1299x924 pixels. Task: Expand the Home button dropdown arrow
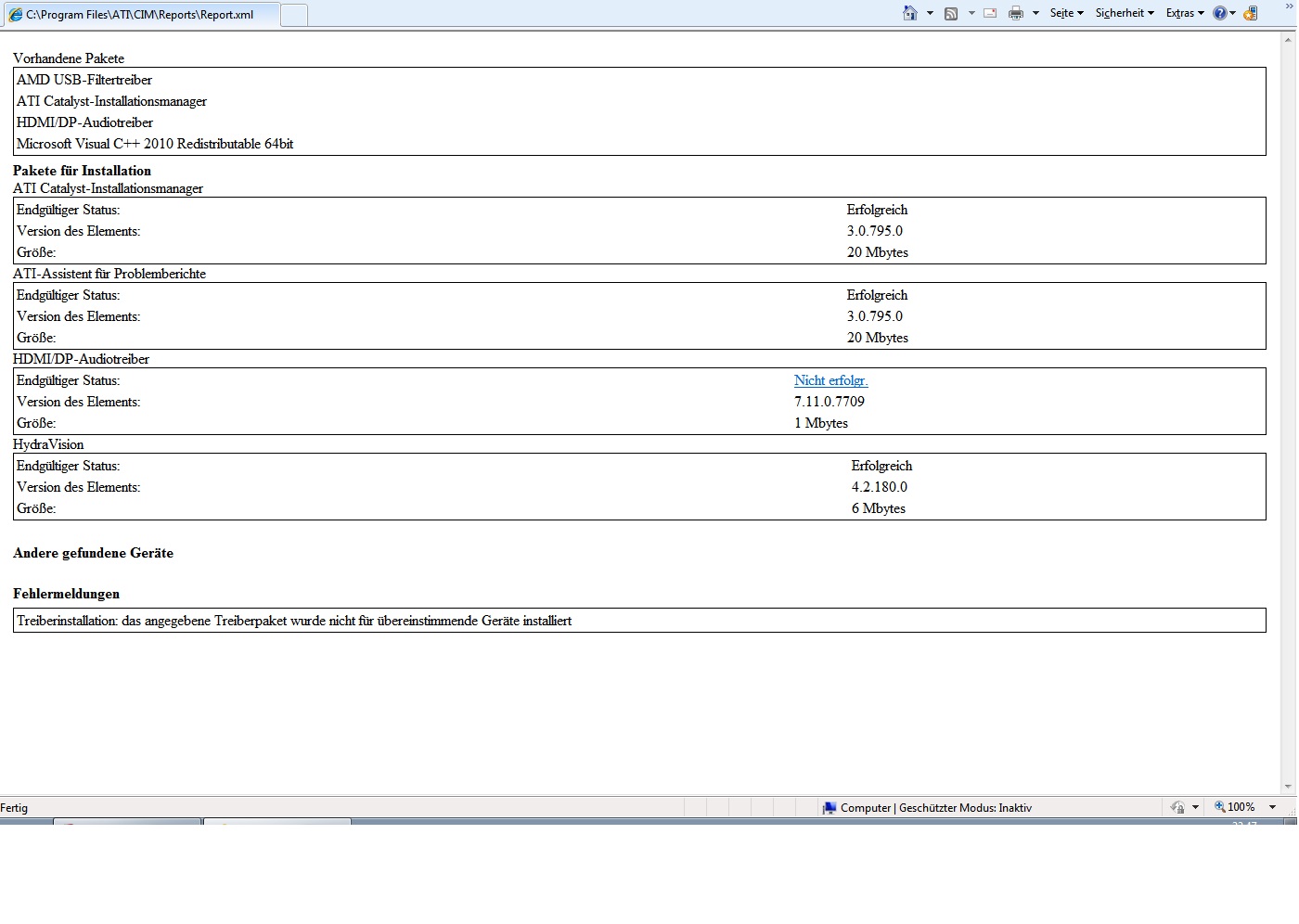930,13
